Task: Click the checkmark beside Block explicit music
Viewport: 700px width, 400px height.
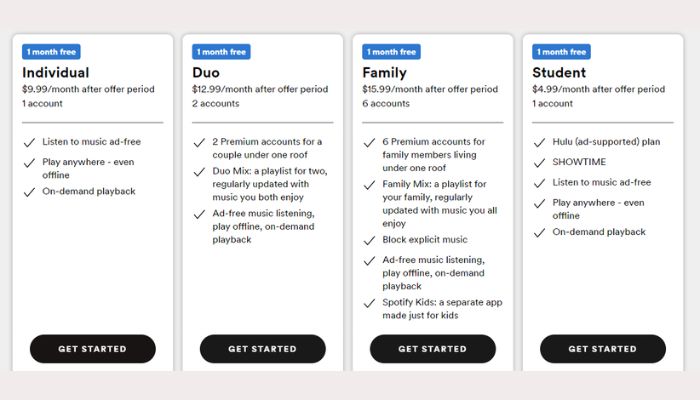Action: (x=369, y=240)
